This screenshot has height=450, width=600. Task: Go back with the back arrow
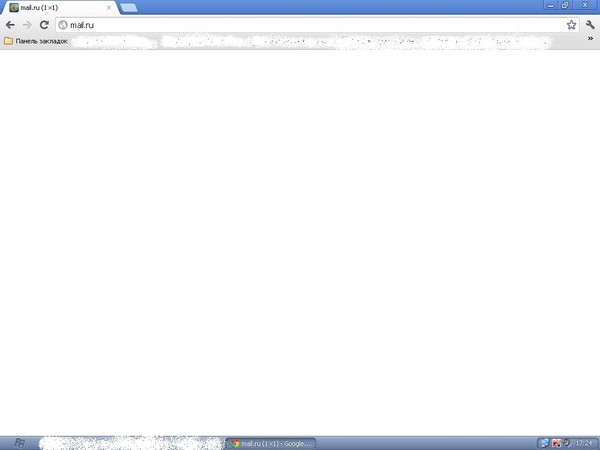point(10,25)
